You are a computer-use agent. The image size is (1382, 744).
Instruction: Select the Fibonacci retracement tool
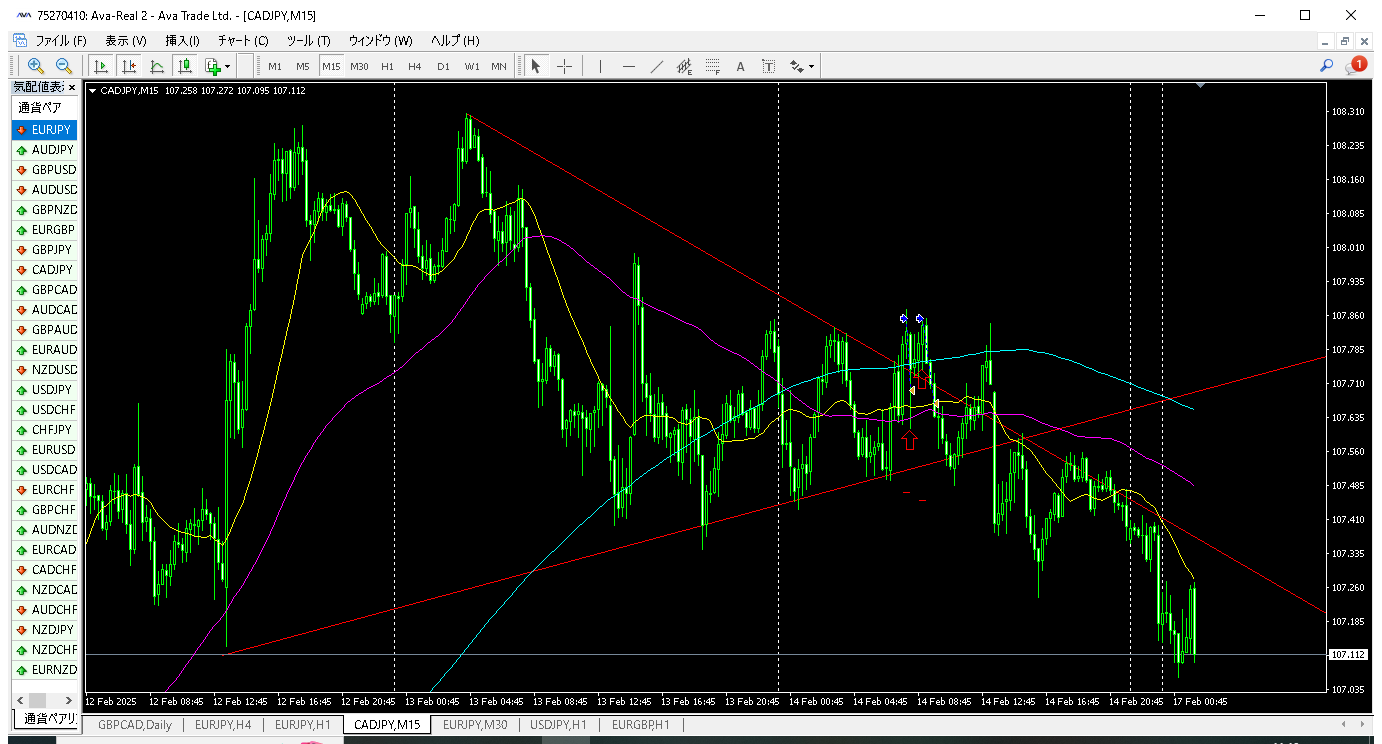tap(712, 66)
